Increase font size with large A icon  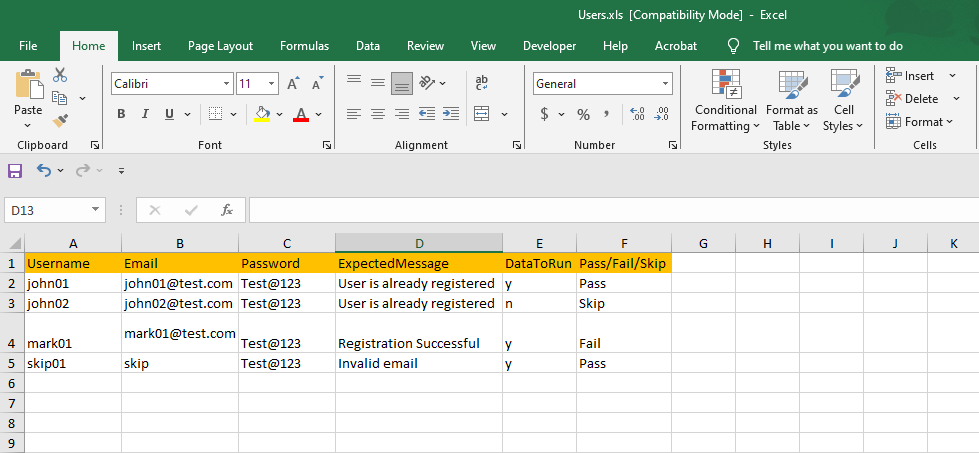(293, 84)
